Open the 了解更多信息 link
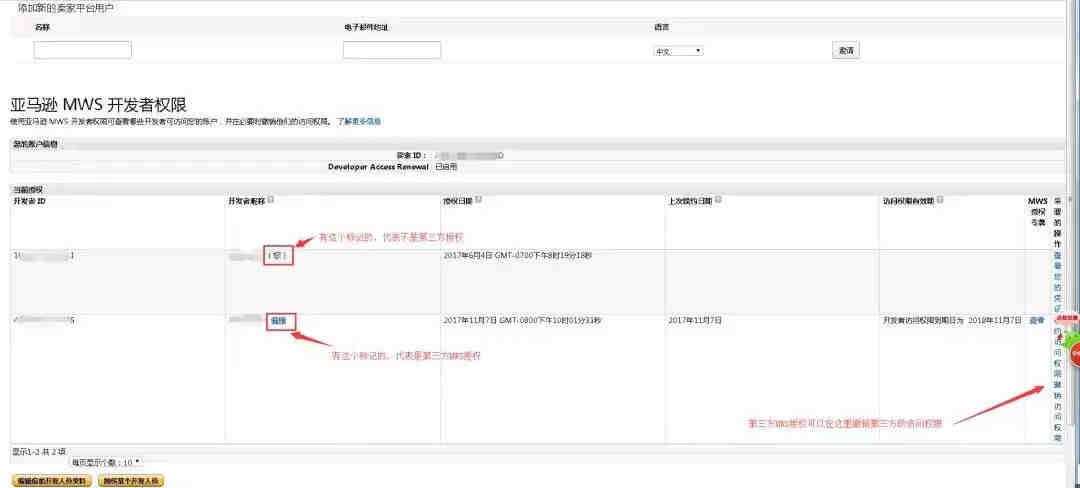Image resolution: width=1080 pixels, height=488 pixels. tap(358, 121)
